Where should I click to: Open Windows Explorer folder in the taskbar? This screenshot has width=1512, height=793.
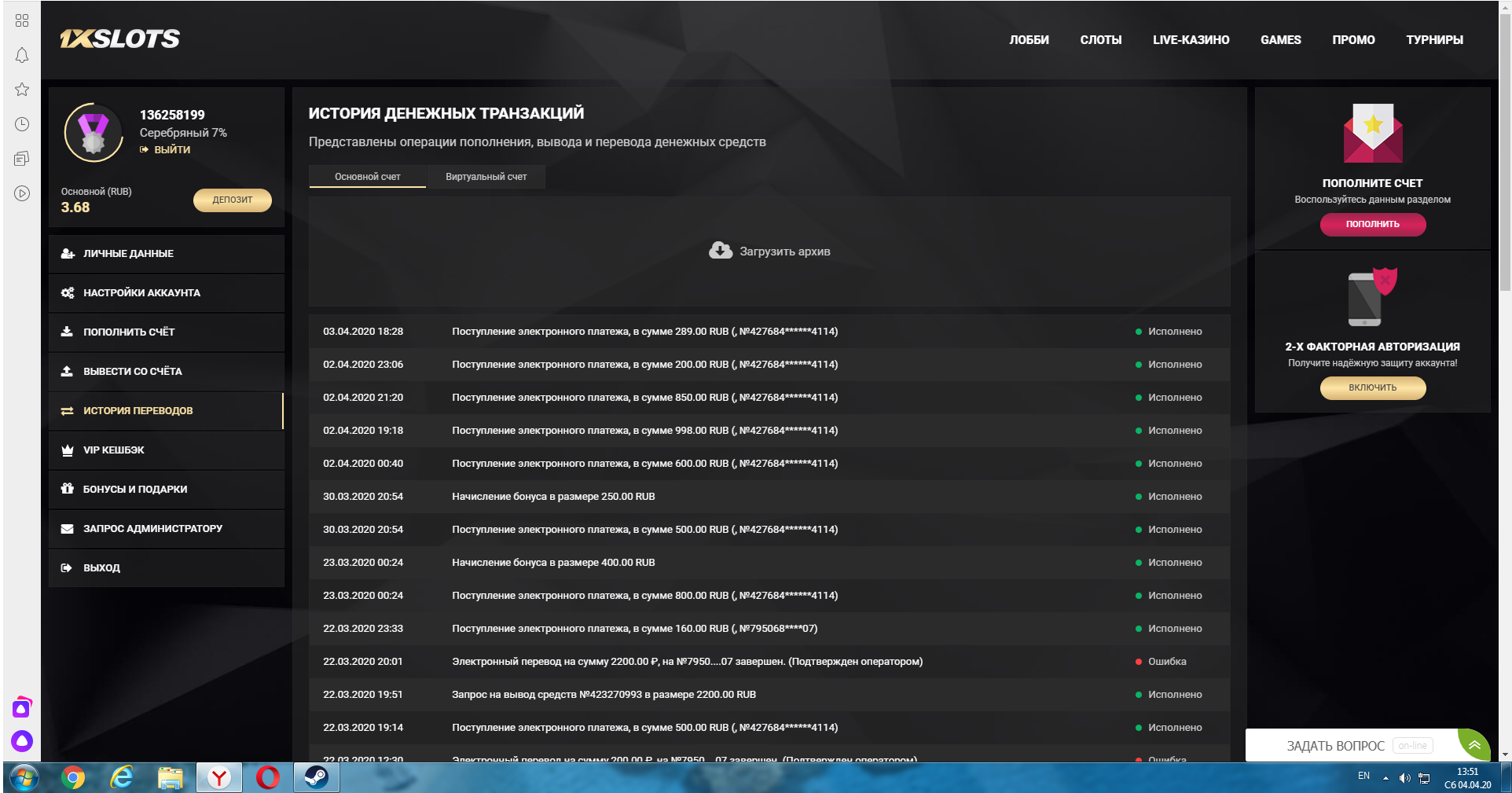pos(171,778)
